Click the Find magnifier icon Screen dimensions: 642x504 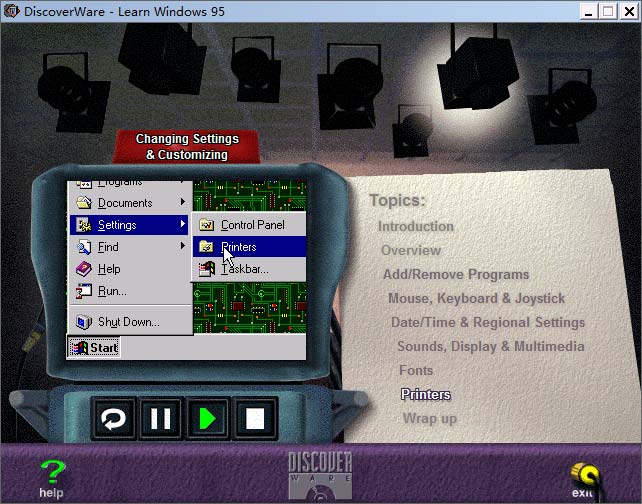click(84, 247)
